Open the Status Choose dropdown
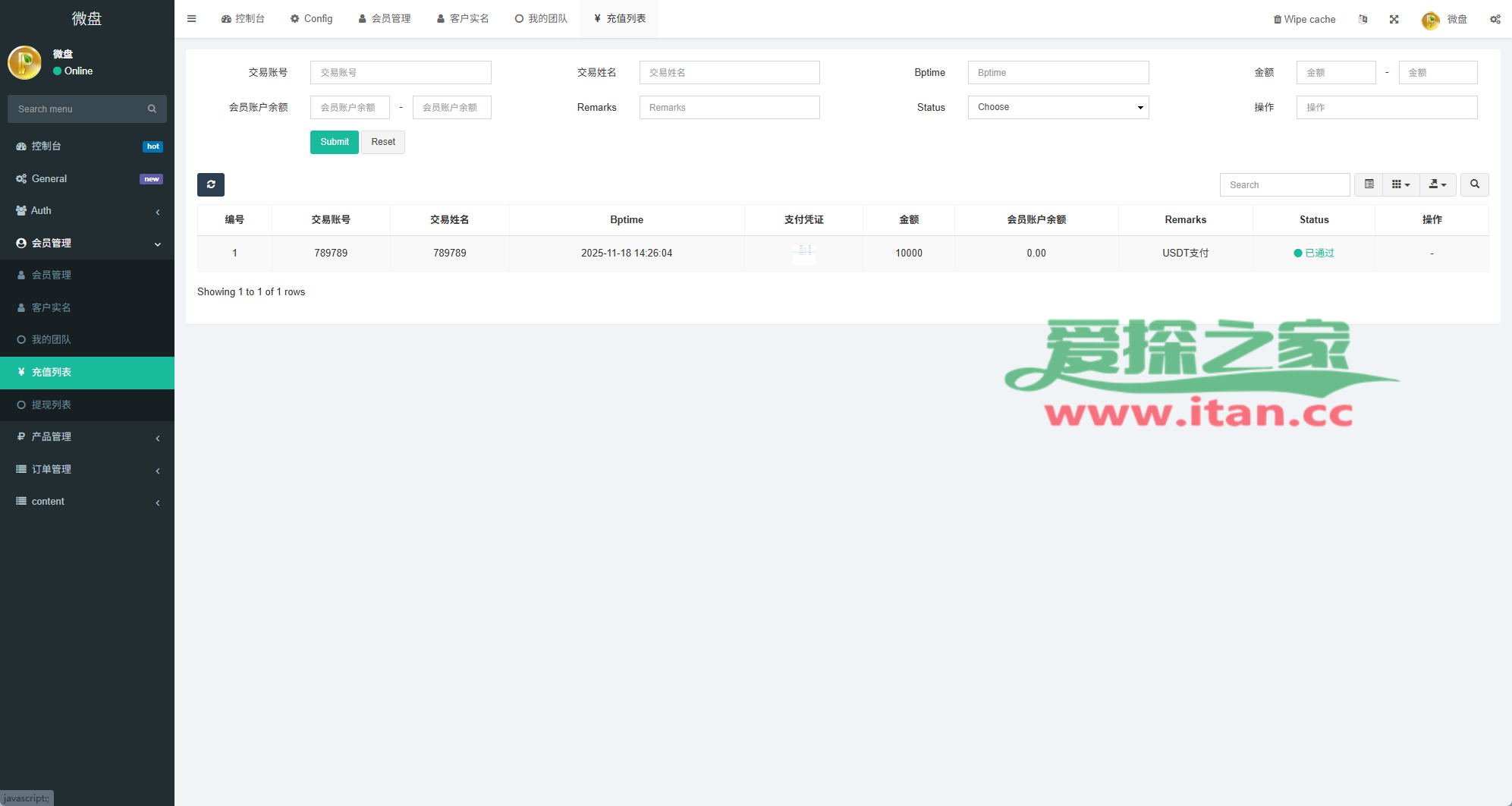The height and width of the screenshot is (806, 1512). pyautogui.click(x=1058, y=107)
